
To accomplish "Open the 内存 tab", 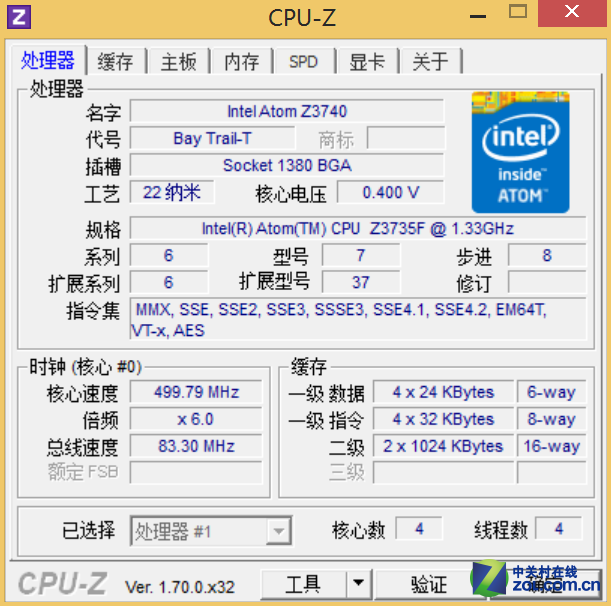I will click(242, 61).
